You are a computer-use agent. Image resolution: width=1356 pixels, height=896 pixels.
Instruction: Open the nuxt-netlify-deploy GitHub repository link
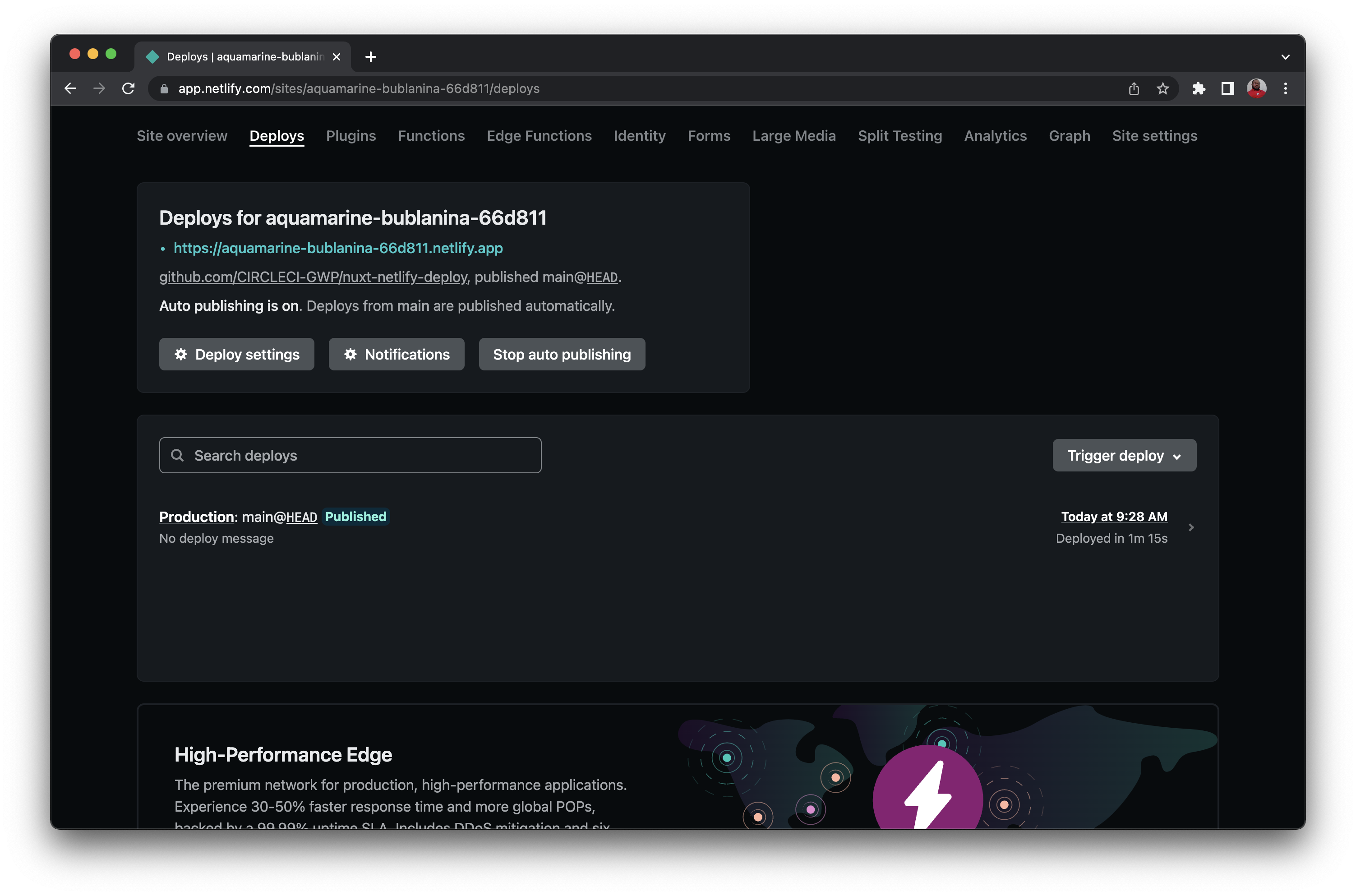[312, 278]
